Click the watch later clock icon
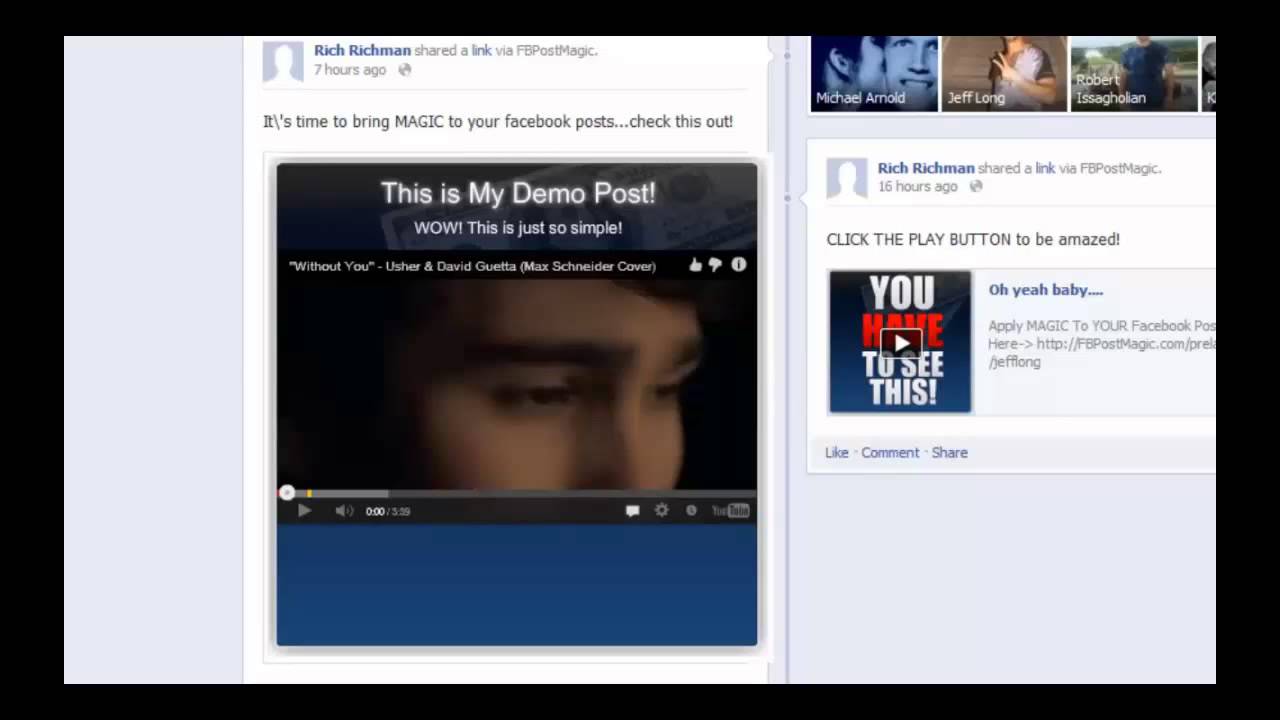Image resolution: width=1280 pixels, height=720 pixels. click(x=691, y=510)
